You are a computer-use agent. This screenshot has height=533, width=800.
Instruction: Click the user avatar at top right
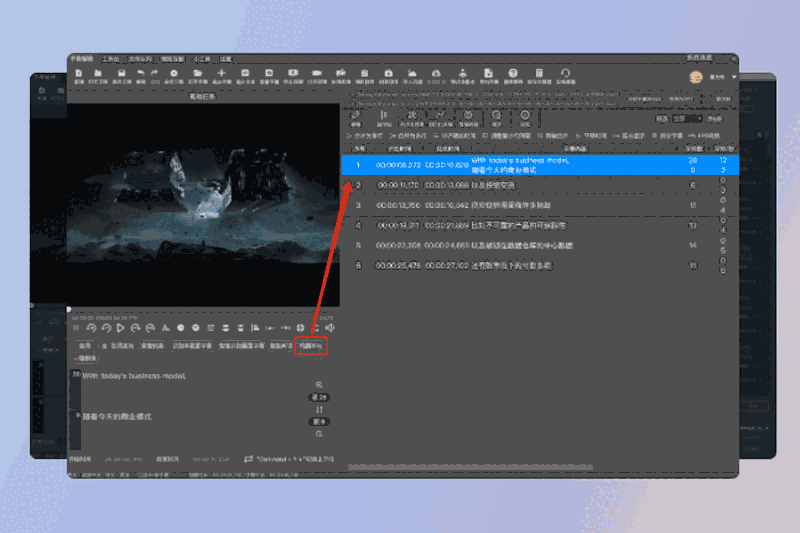tap(695, 77)
